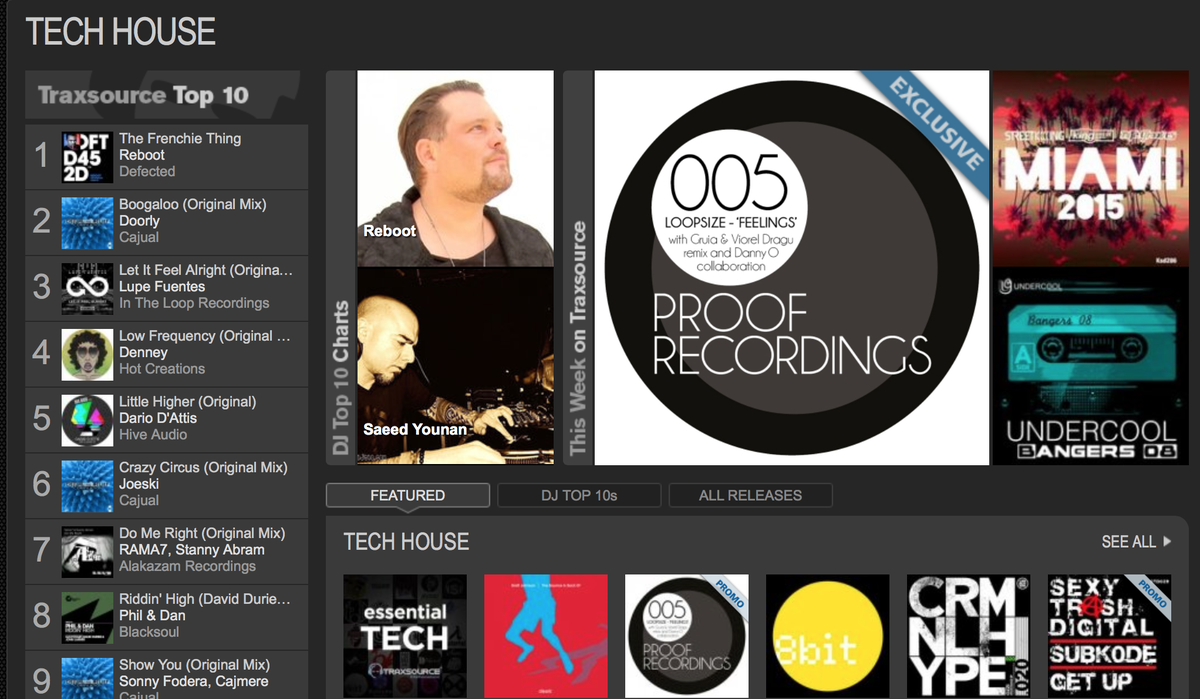Open Essential Tech release cover
Screen dimensions: 1200x699
404,636
